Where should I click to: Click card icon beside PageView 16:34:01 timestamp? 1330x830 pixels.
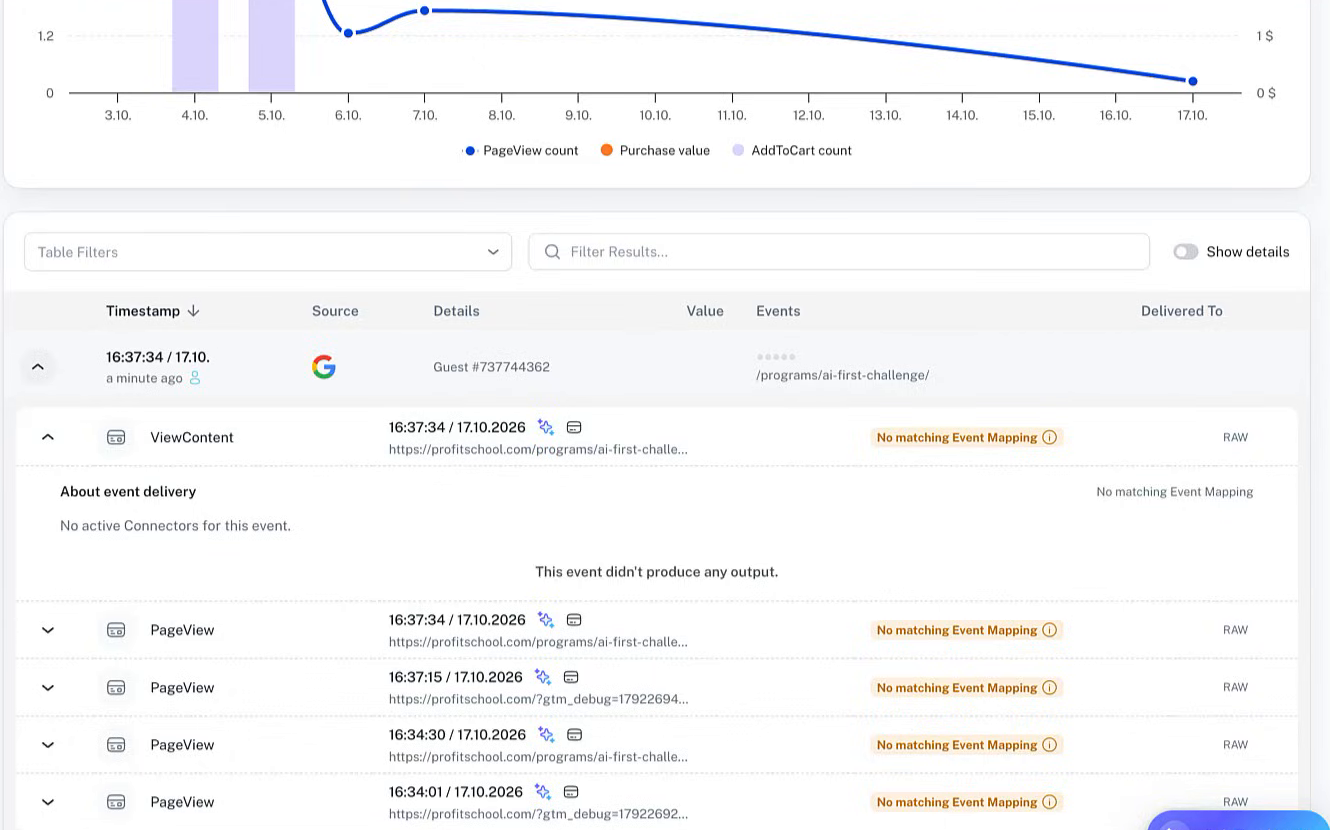pyautogui.click(x=571, y=792)
